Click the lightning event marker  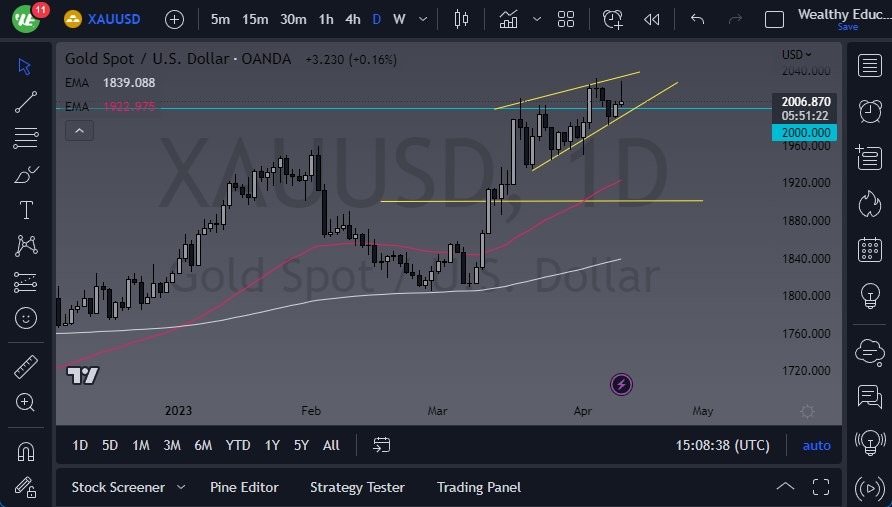click(621, 385)
